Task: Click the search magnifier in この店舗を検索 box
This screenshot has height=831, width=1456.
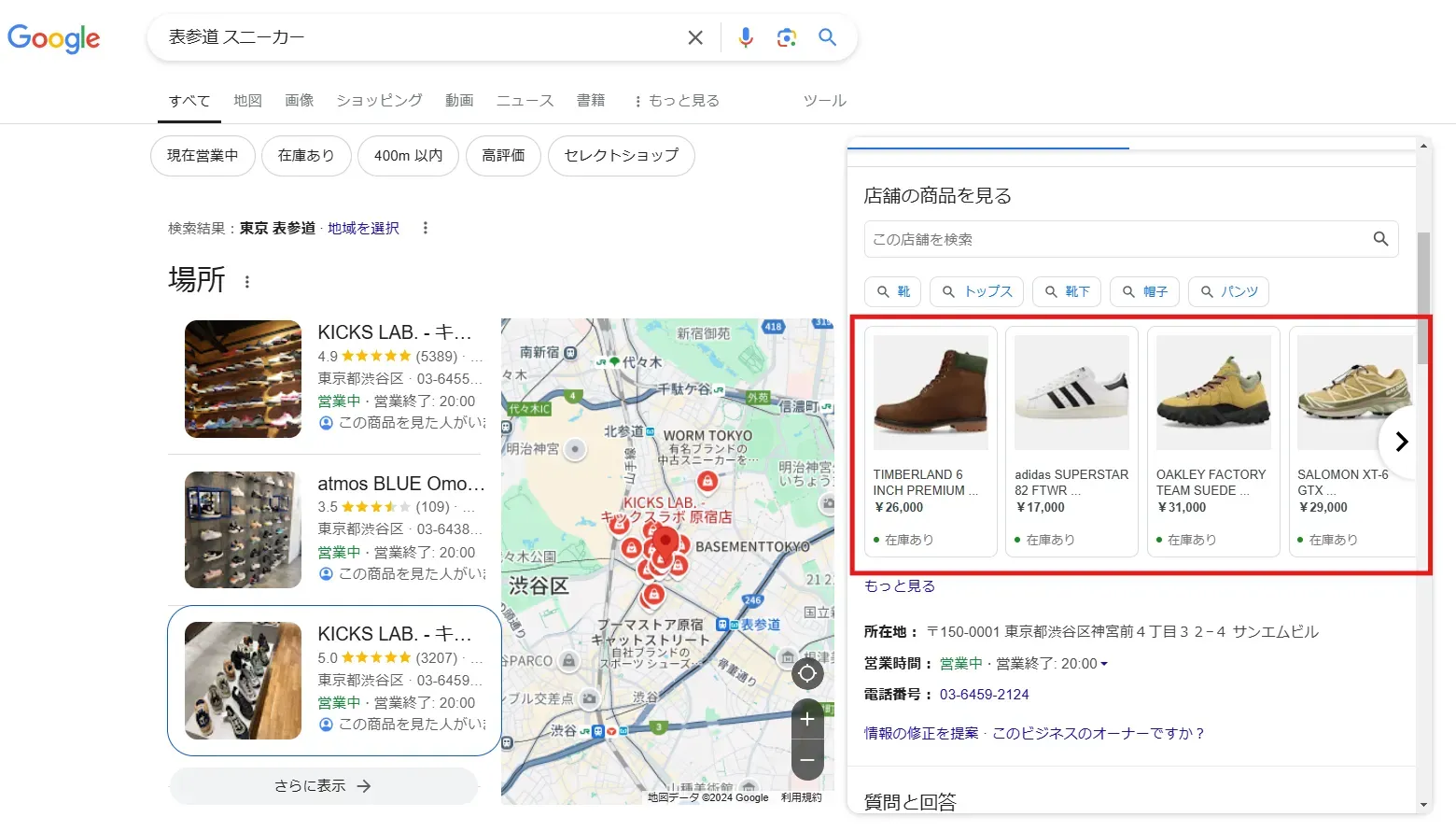Action: [1380, 239]
